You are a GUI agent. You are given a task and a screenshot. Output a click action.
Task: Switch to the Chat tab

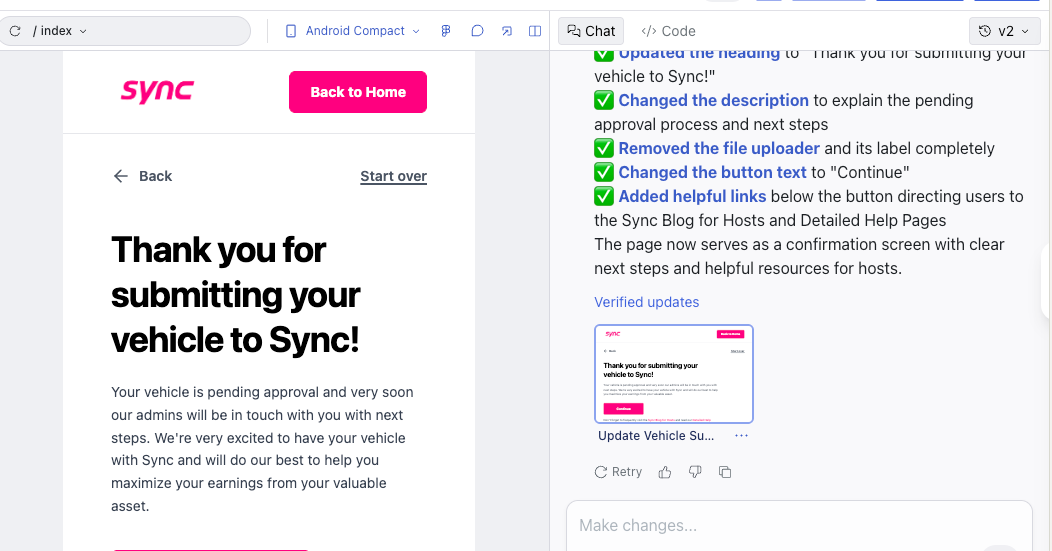point(591,31)
